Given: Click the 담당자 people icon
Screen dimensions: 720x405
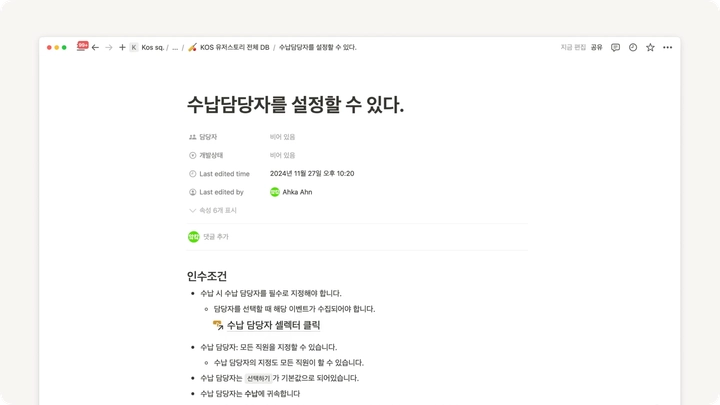Looking at the screenshot, I should (x=192, y=137).
